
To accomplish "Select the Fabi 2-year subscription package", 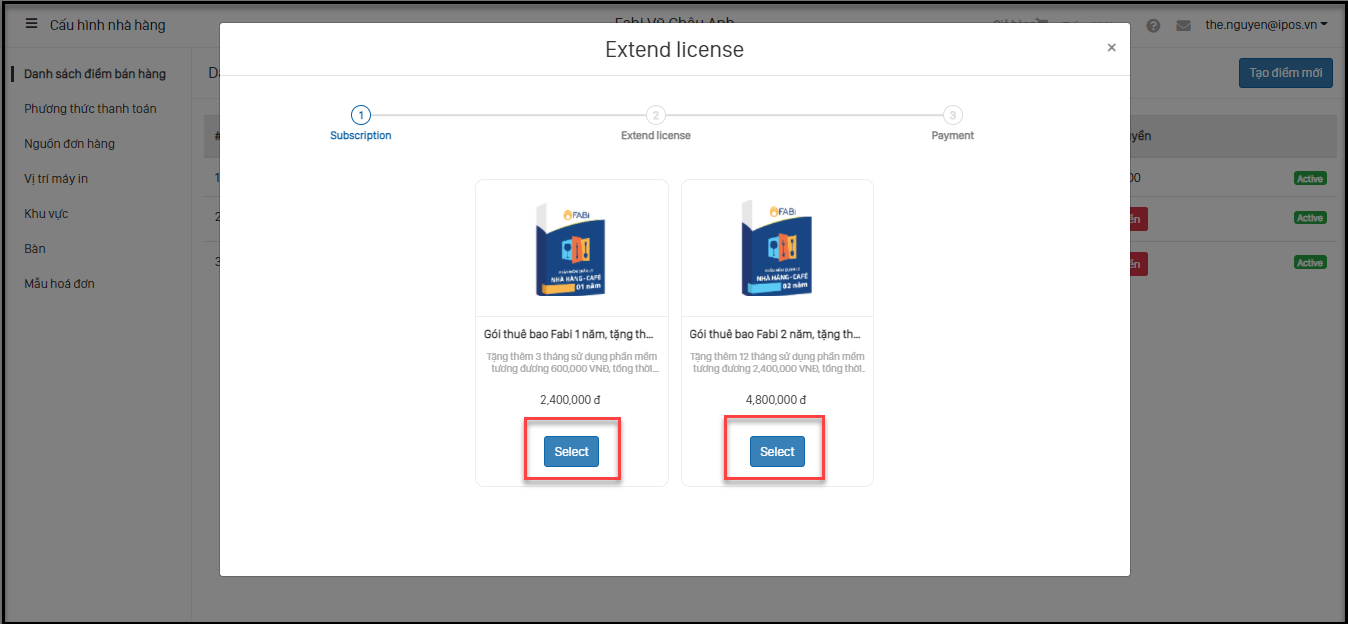I will click(777, 451).
